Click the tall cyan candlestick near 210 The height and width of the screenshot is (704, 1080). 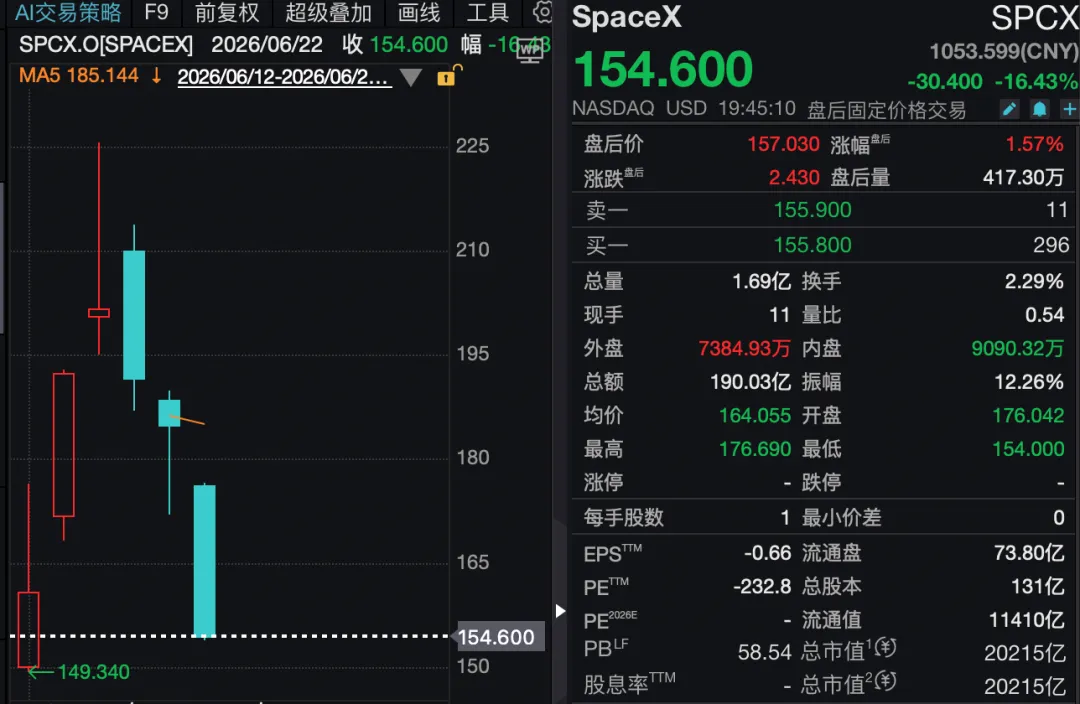[134, 315]
